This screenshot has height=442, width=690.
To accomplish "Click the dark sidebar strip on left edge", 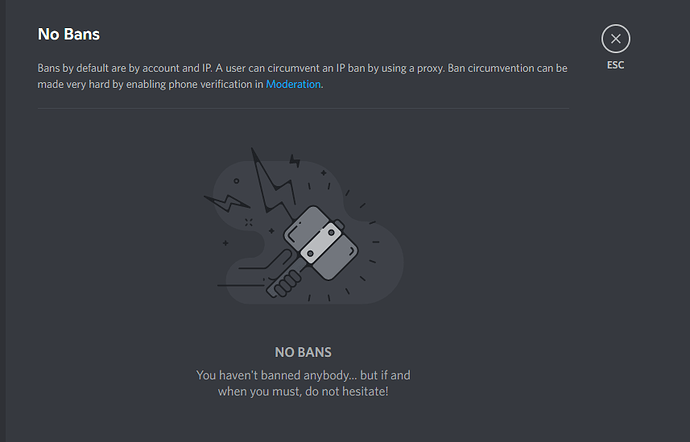I will click(3, 221).
